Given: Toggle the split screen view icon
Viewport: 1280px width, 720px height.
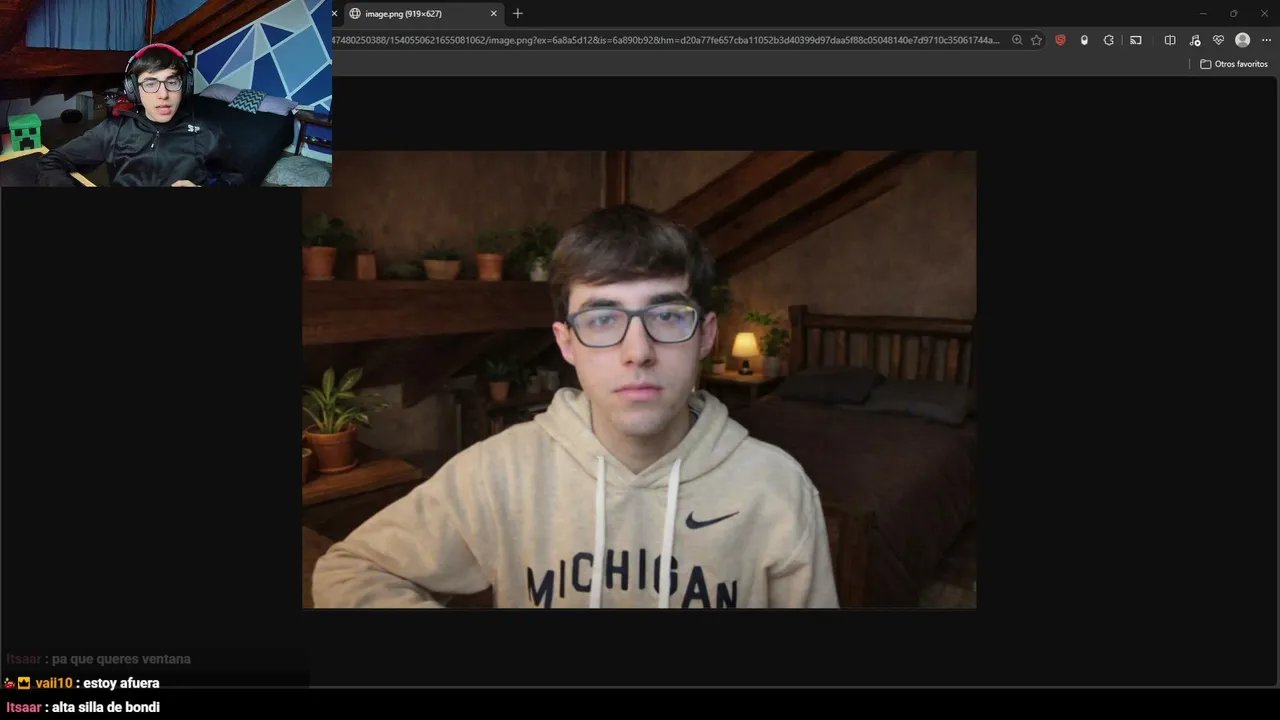Looking at the screenshot, I should (x=1170, y=40).
